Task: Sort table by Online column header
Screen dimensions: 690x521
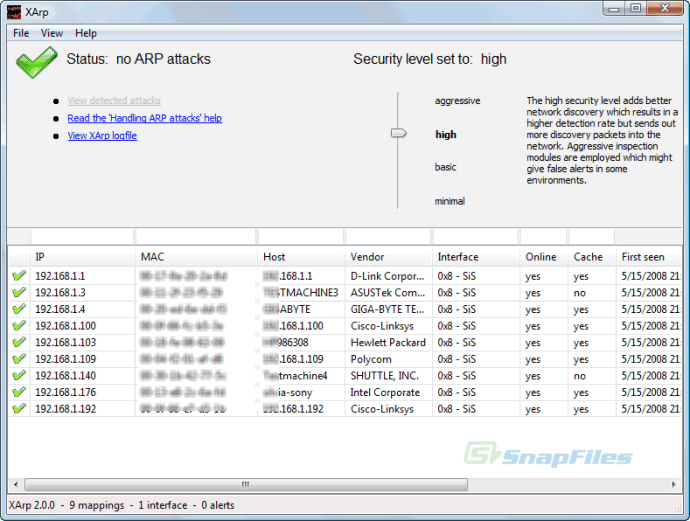Action: [x=544, y=257]
